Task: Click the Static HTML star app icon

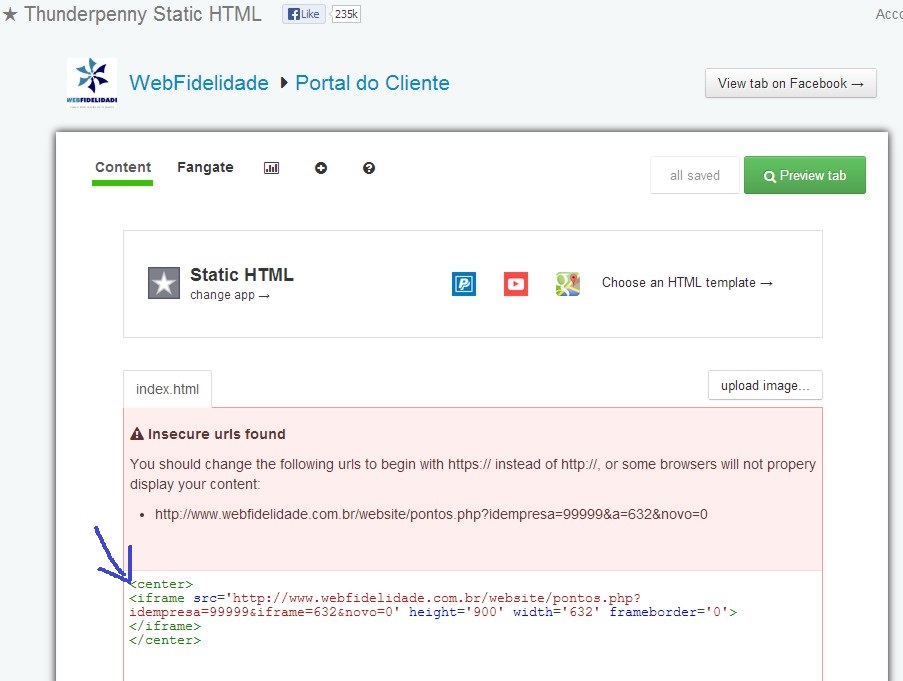Action: pyautogui.click(x=164, y=283)
